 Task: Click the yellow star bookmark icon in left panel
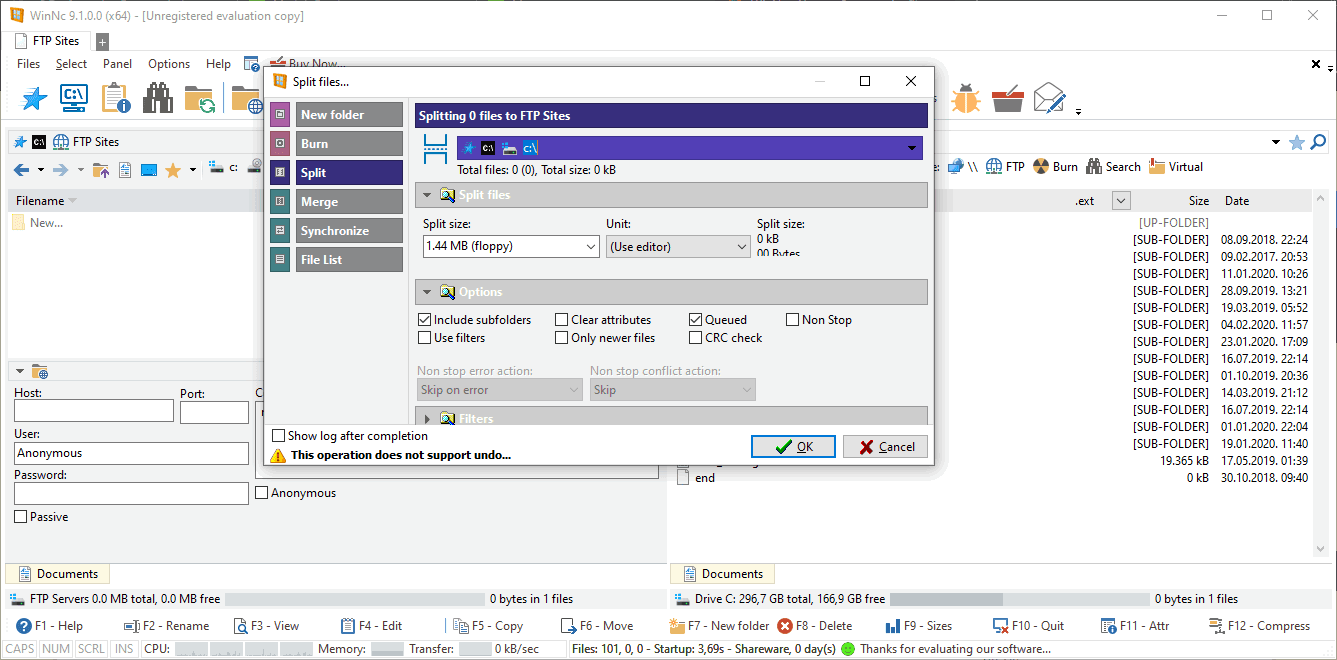click(172, 170)
